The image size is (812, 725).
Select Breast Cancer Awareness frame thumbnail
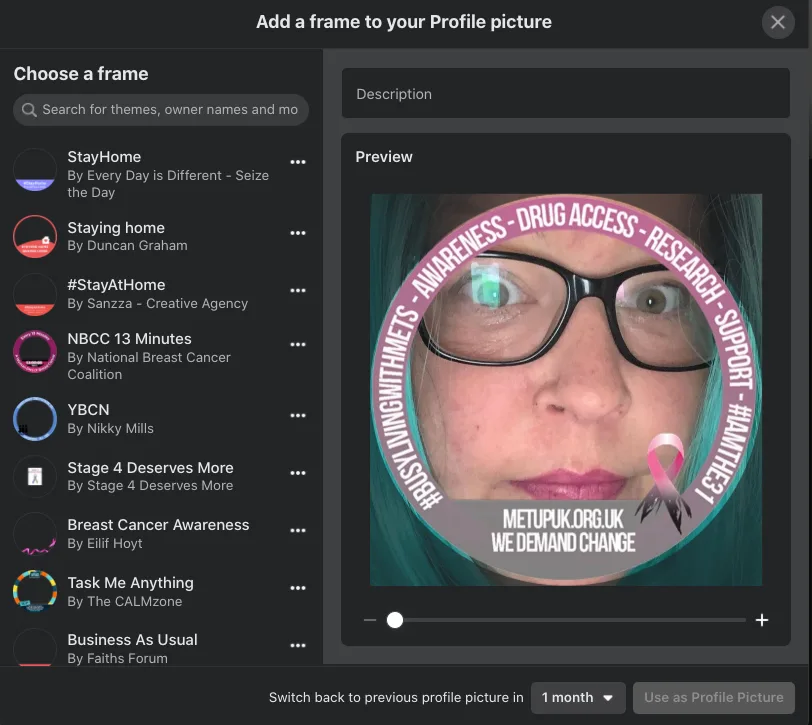(x=35, y=534)
